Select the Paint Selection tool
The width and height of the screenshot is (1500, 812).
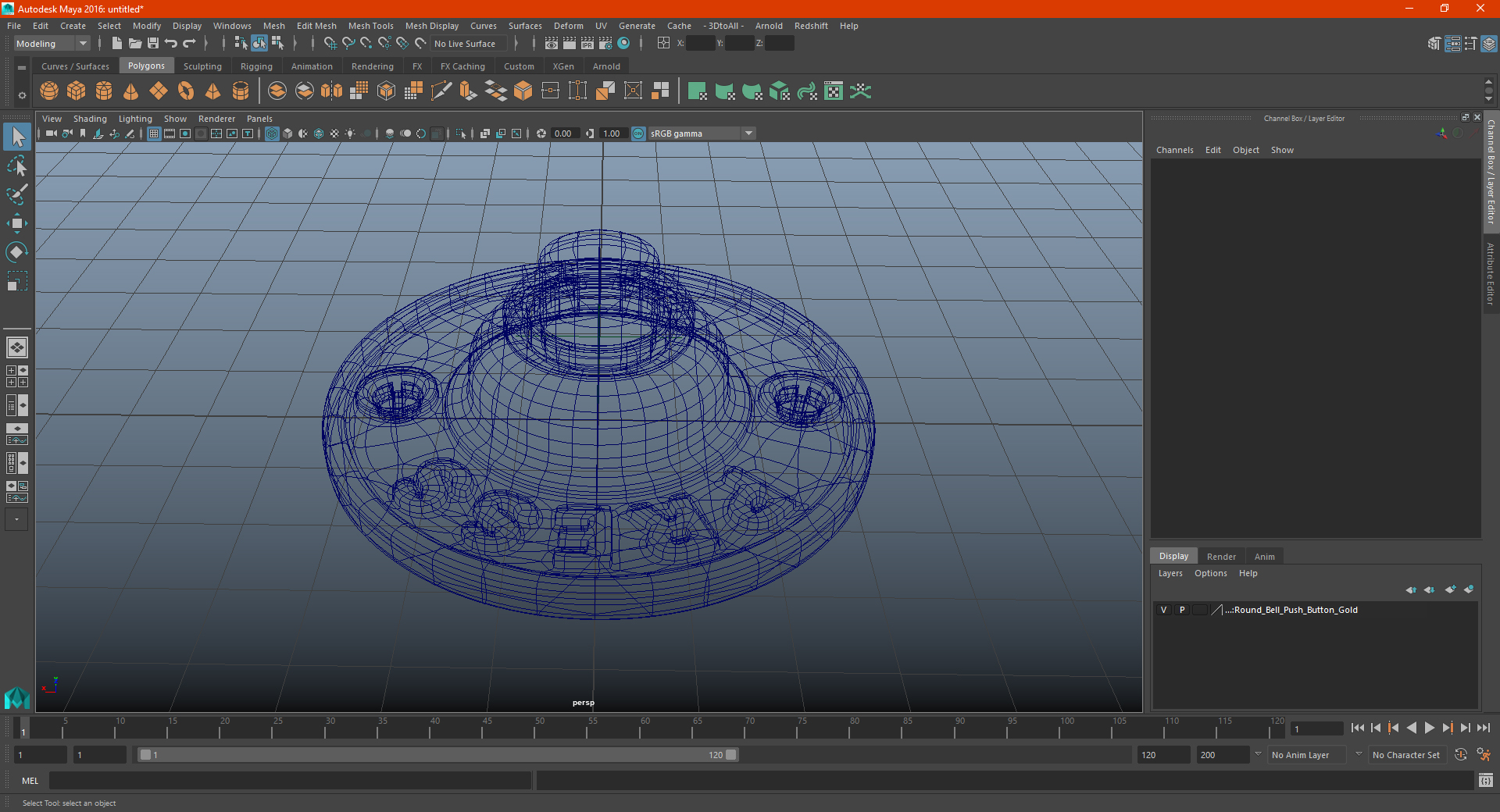pos(16,194)
